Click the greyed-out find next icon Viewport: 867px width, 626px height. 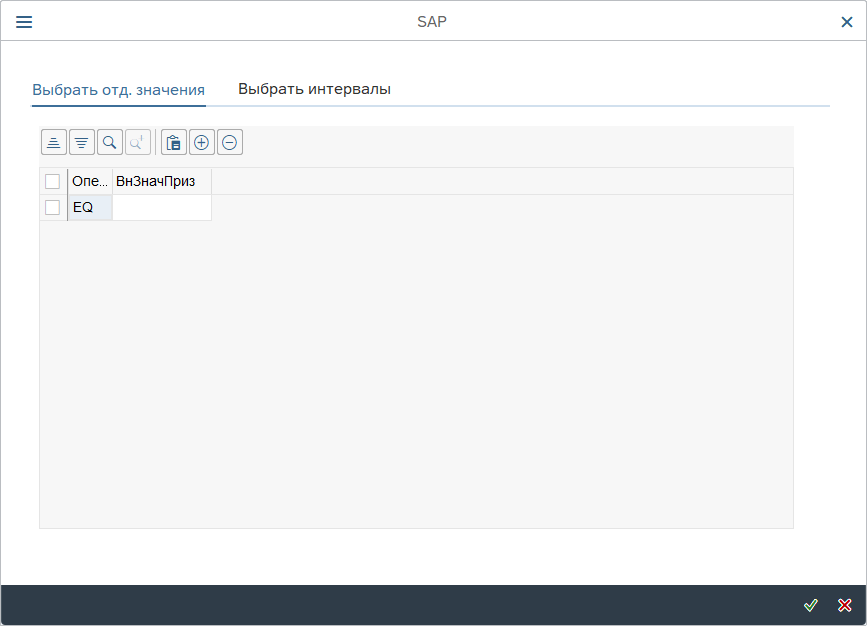[138, 143]
